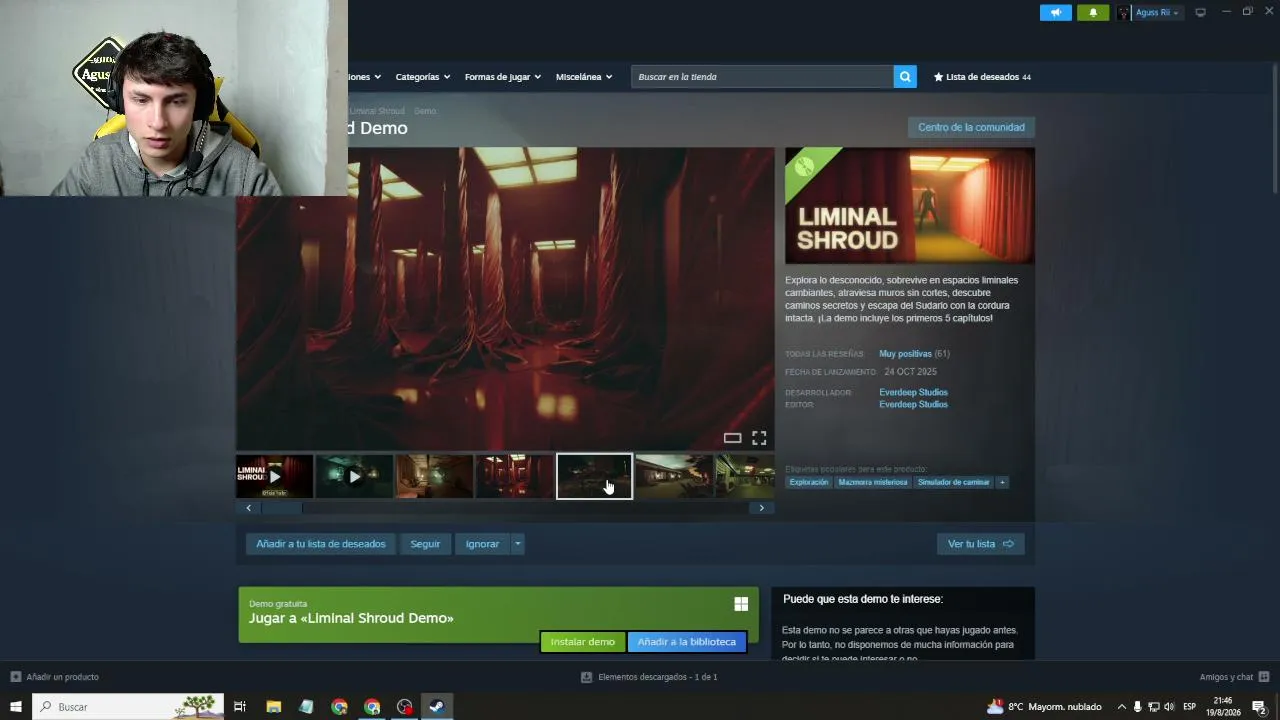
Task: Show hidden system tray icons
Action: pyautogui.click(x=1121, y=707)
